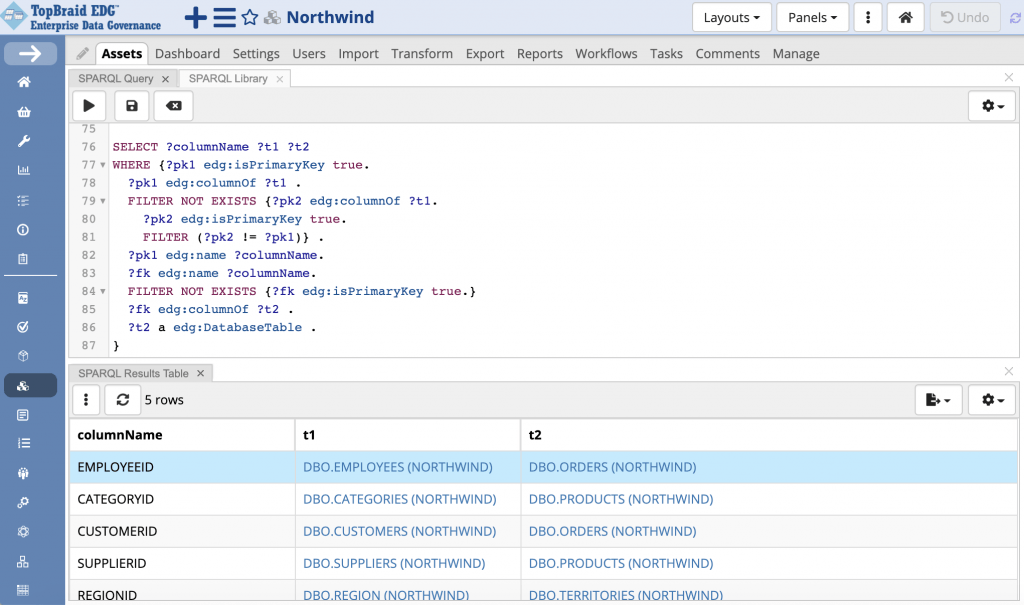Open the three-dot menu in top bar
The width and height of the screenshot is (1024, 605).
click(x=868, y=18)
